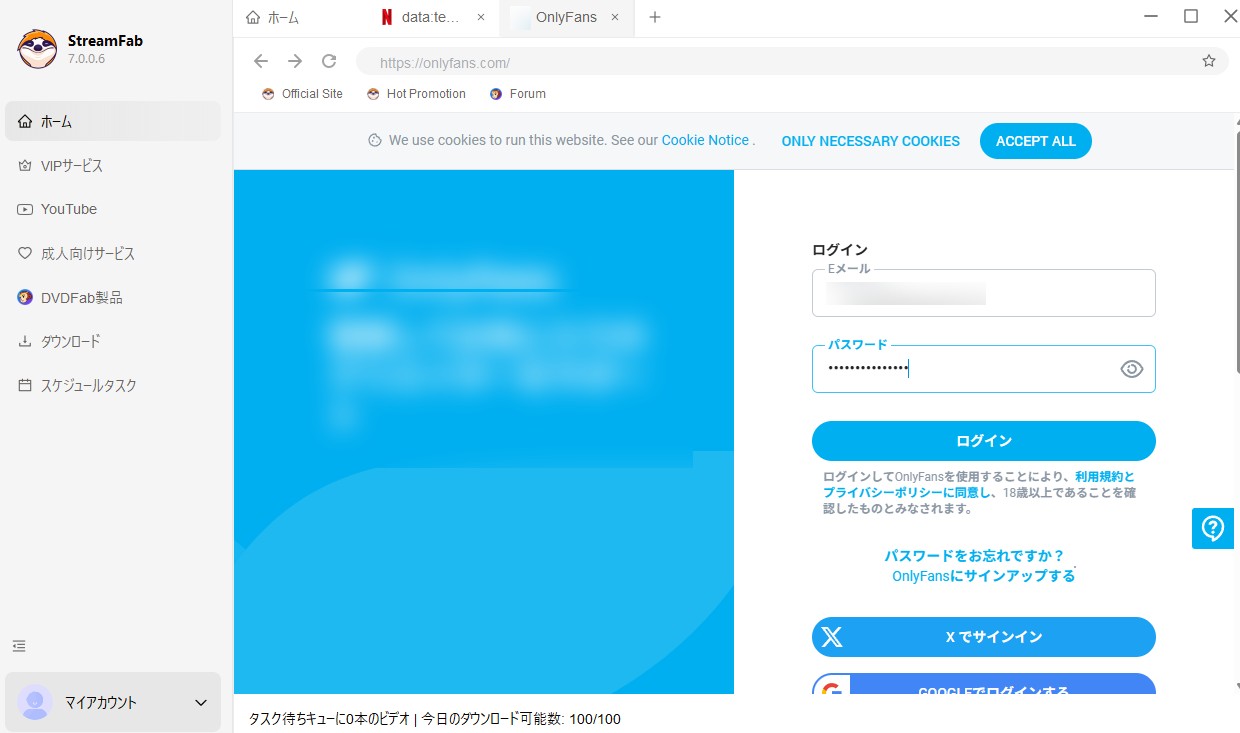The width and height of the screenshot is (1240, 733).
Task: Open DVDFab製品 from the sidebar
Action: [x=80, y=297]
